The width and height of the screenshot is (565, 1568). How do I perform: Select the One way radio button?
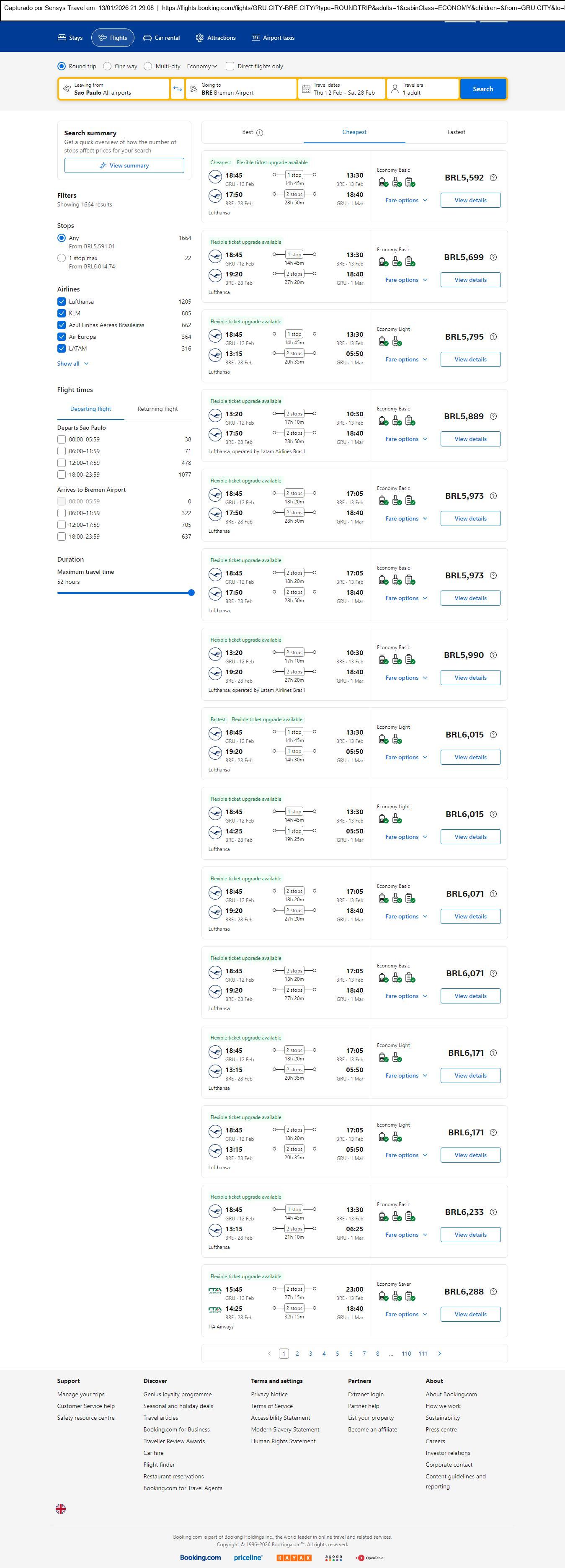pyautogui.click(x=108, y=66)
